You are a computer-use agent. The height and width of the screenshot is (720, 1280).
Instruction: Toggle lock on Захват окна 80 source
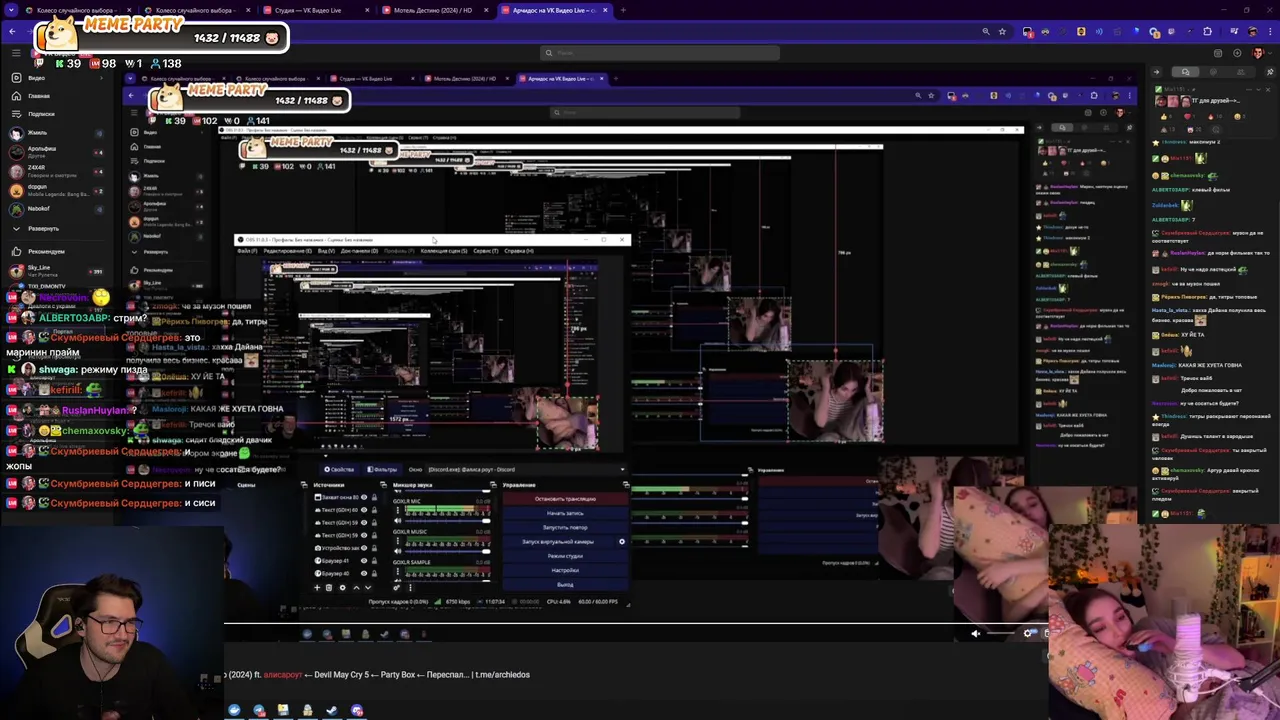(374, 497)
